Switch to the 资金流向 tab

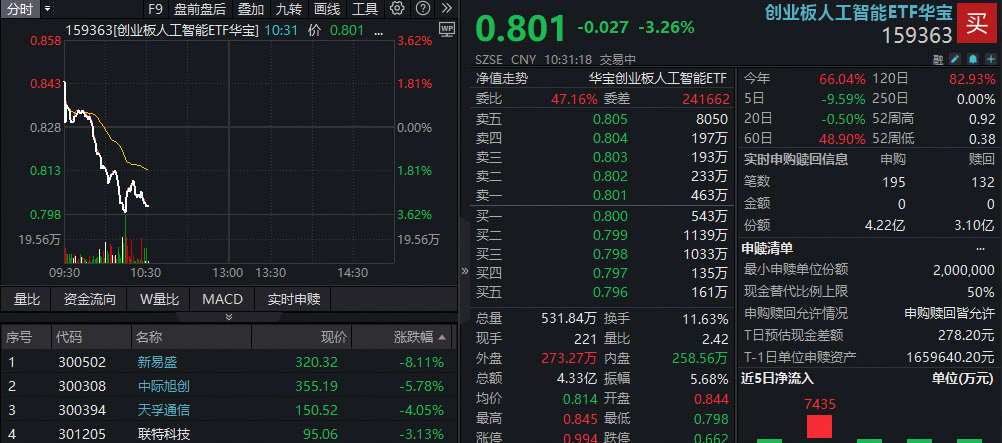click(x=89, y=299)
